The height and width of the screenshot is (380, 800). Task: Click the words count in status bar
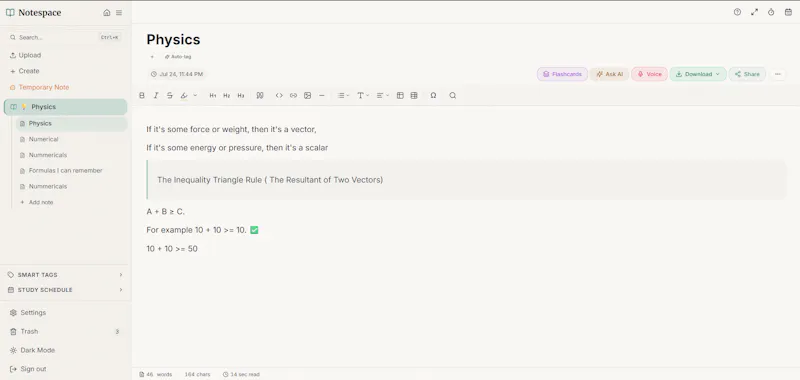156,374
